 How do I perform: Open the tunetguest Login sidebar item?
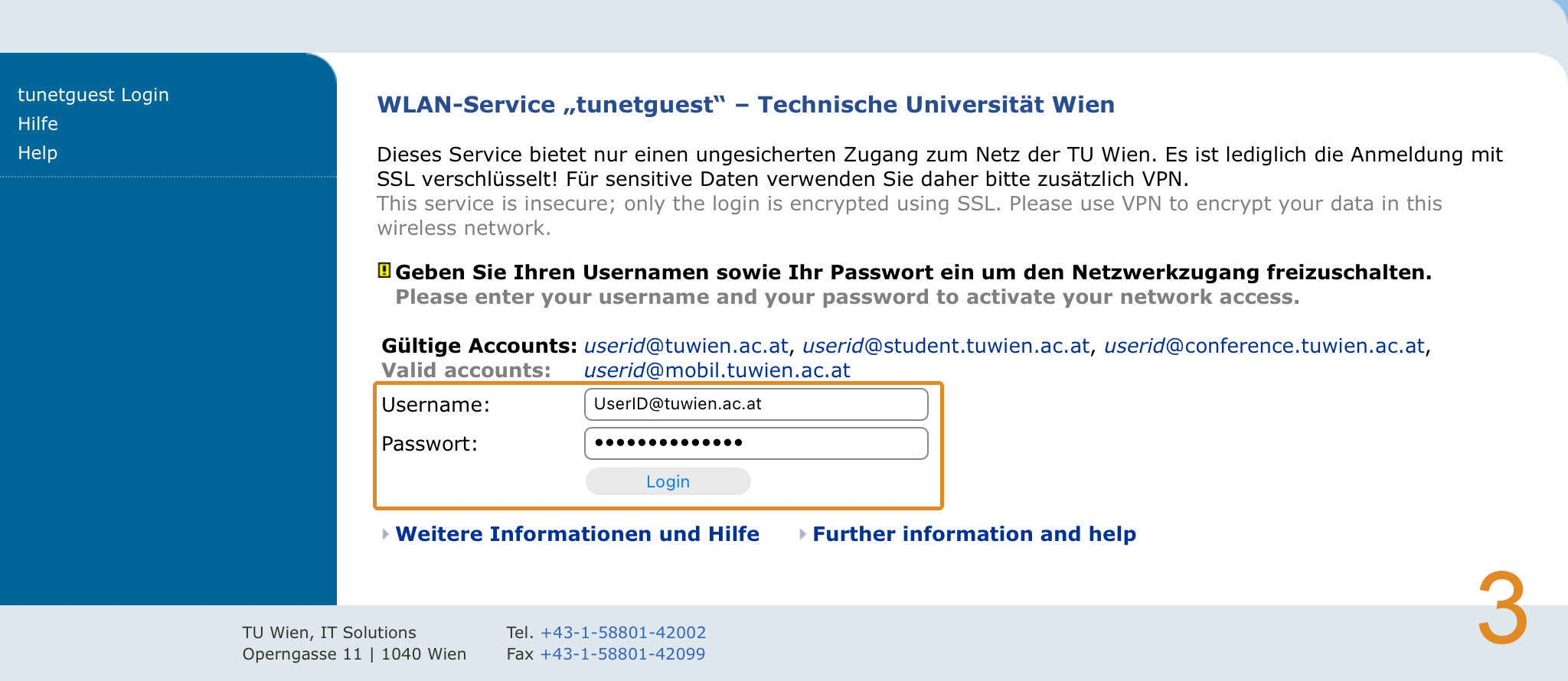tap(93, 95)
